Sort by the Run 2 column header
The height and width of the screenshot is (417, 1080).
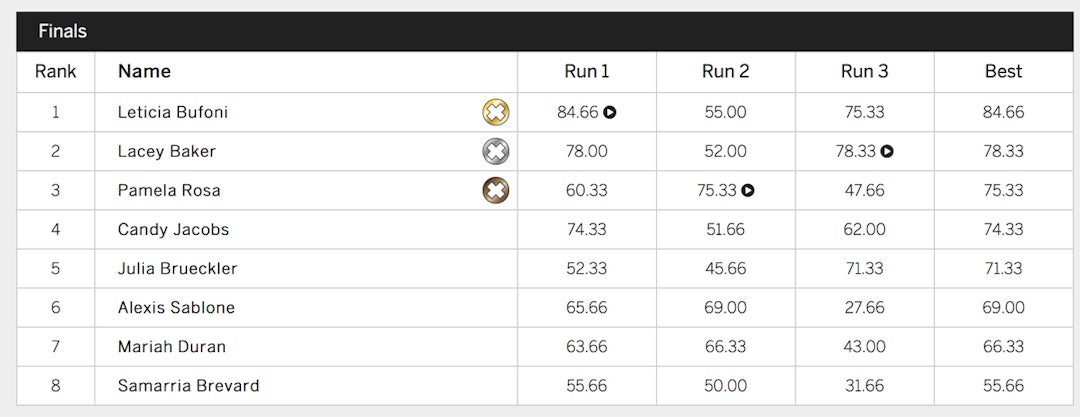[x=725, y=71]
